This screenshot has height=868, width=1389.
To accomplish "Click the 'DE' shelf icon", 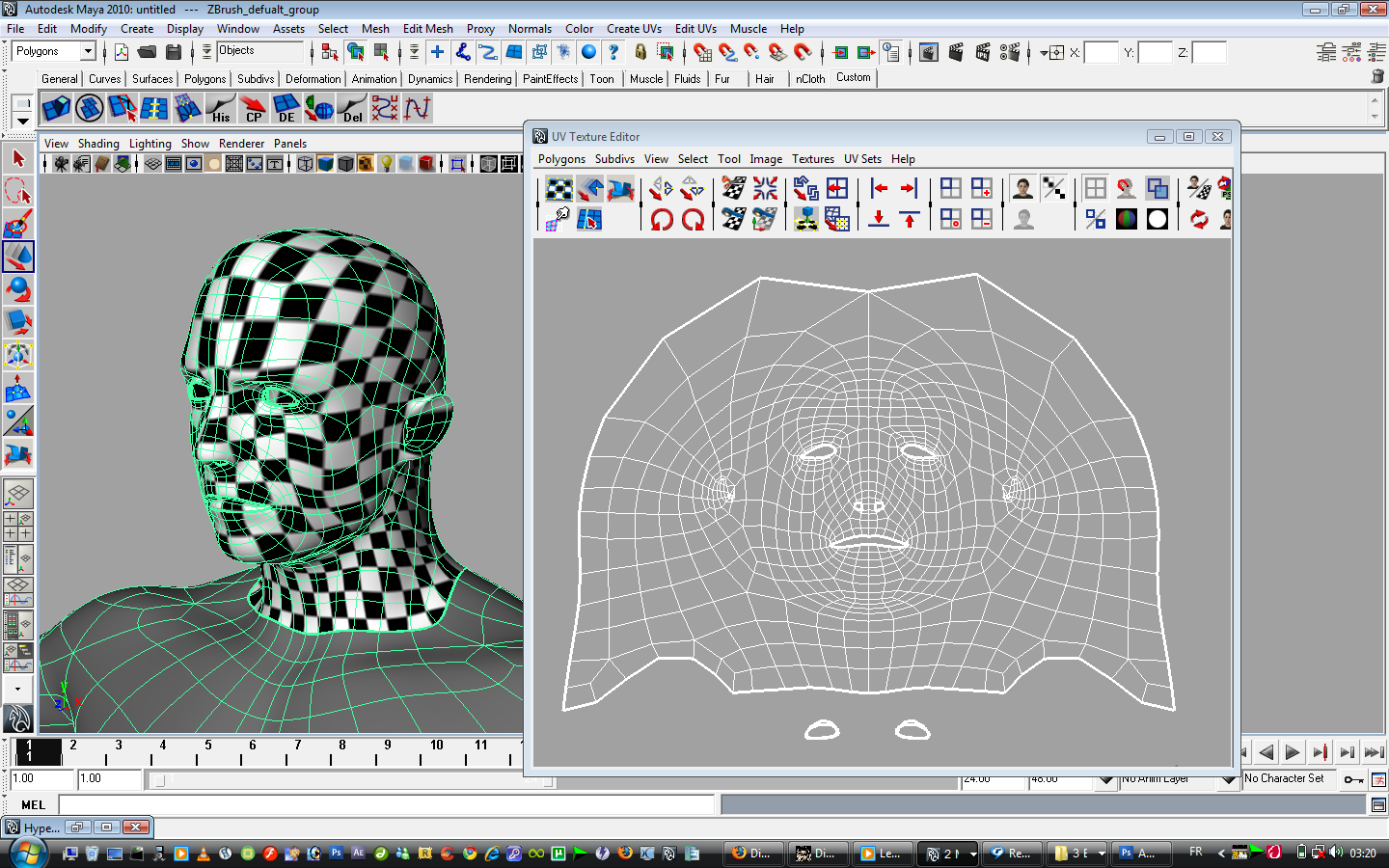I will pyautogui.click(x=286, y=108).
